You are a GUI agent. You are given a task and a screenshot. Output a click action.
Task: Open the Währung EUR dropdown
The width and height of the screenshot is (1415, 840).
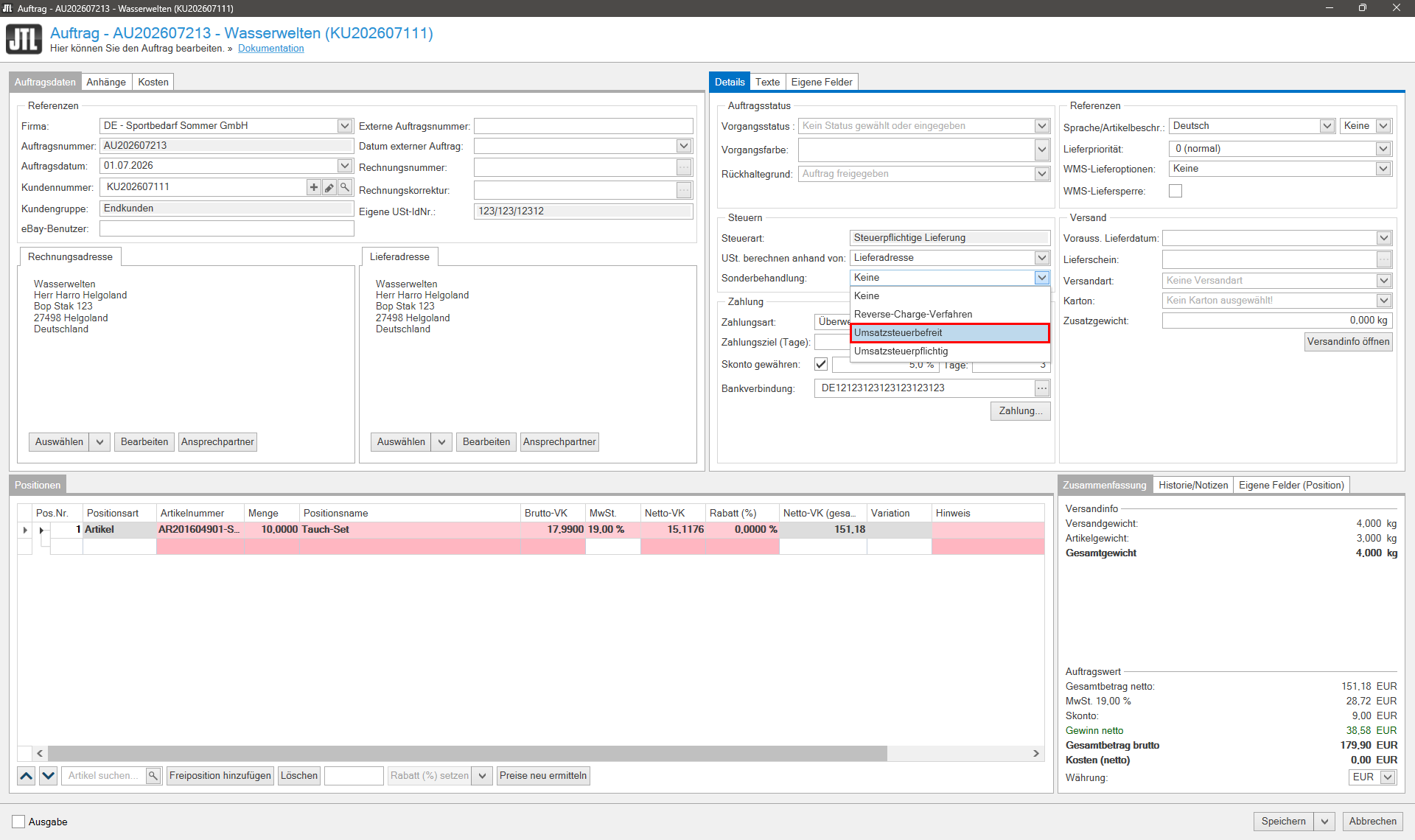coord(1388,777)
